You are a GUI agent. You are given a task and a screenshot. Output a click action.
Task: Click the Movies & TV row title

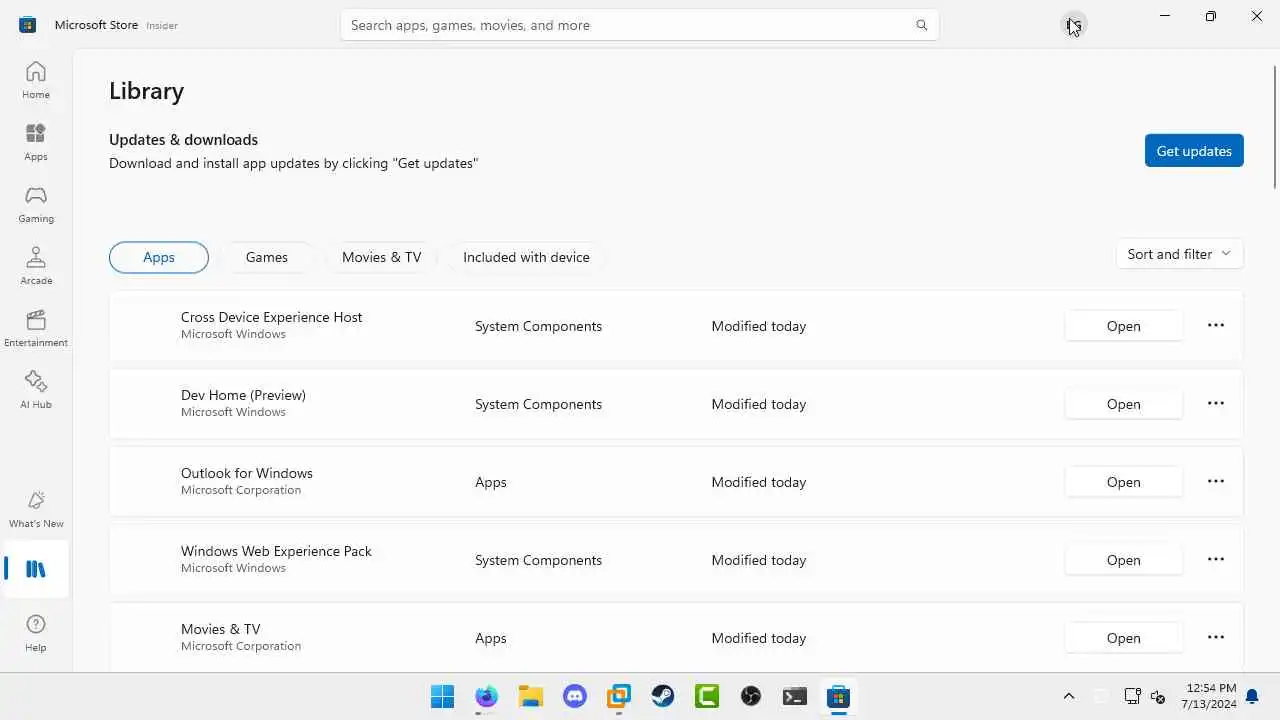[x=221, y=629]
